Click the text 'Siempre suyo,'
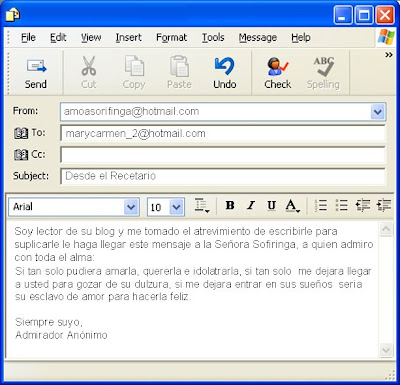This screenshot has height=385, width=400. (49, 322)
